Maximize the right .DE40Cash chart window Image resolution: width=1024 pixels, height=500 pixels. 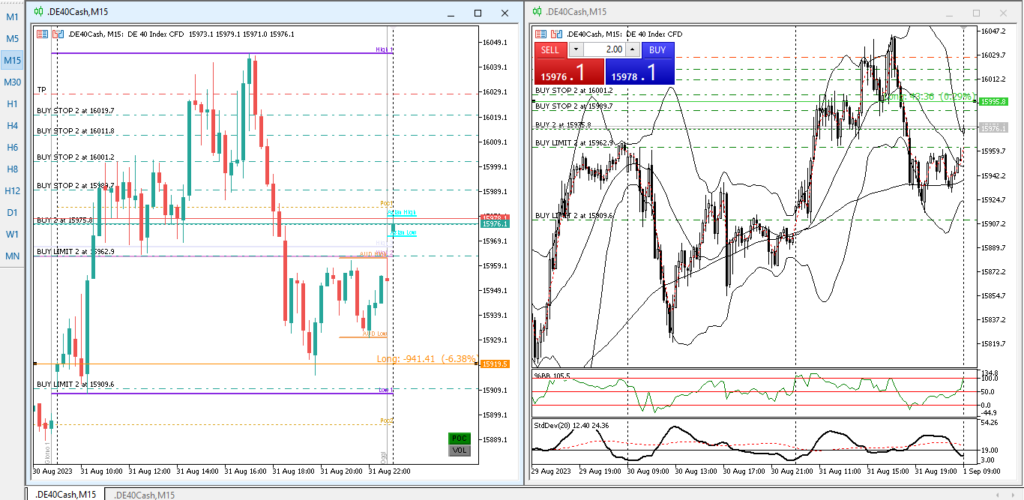pyautogui.click(x=976, y=13)
